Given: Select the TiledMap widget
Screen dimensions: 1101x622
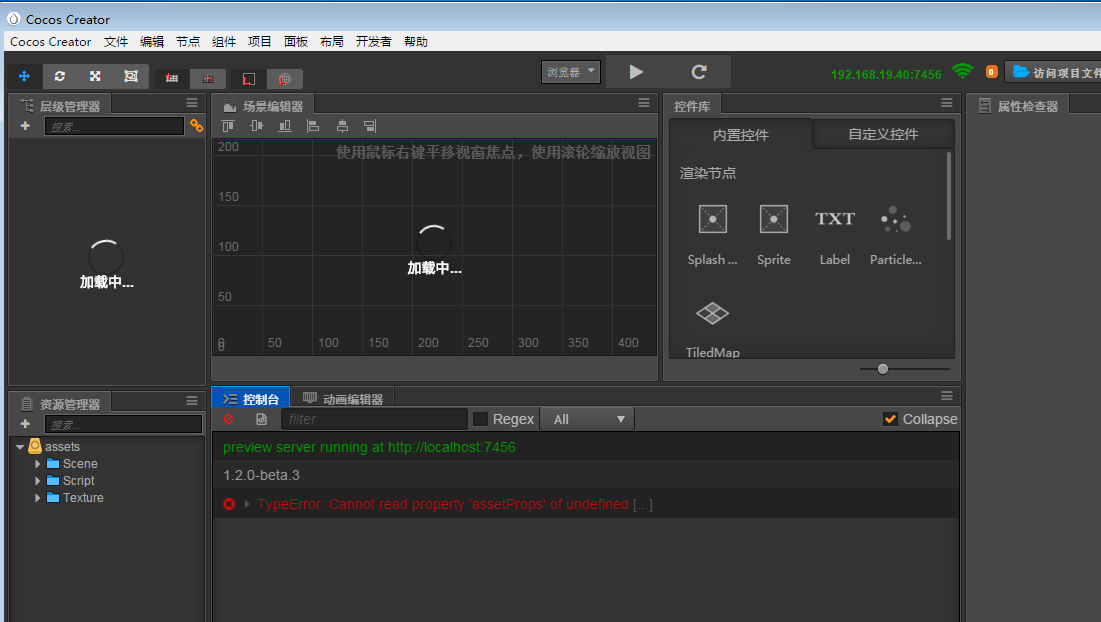Looking at the screenshot, I should coord(712,329).
